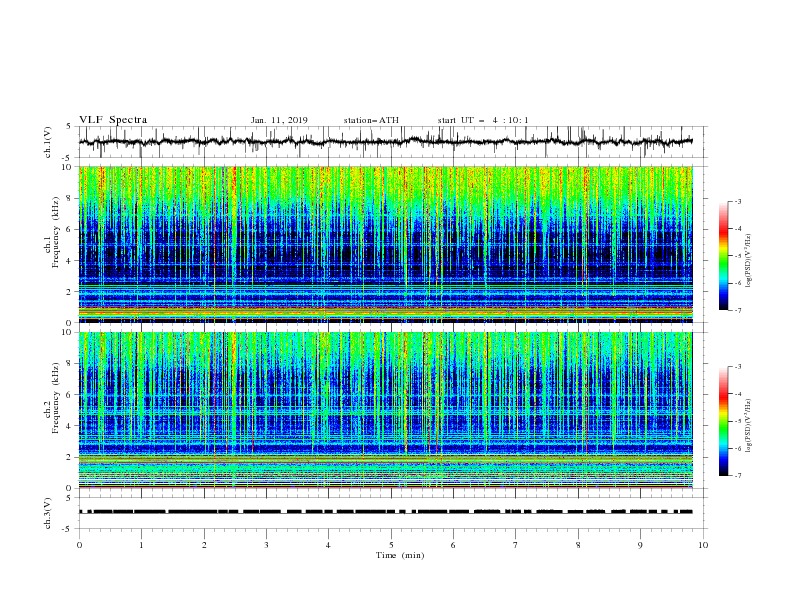
Task: Click the 'Jan. 11, 2019' date label
Action: coord(279,120)
